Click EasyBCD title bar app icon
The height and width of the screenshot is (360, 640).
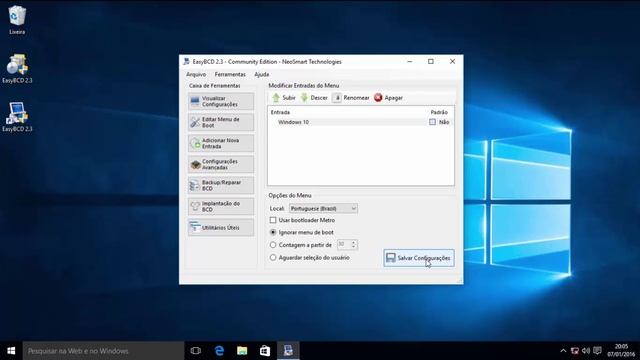click(187, 62)
